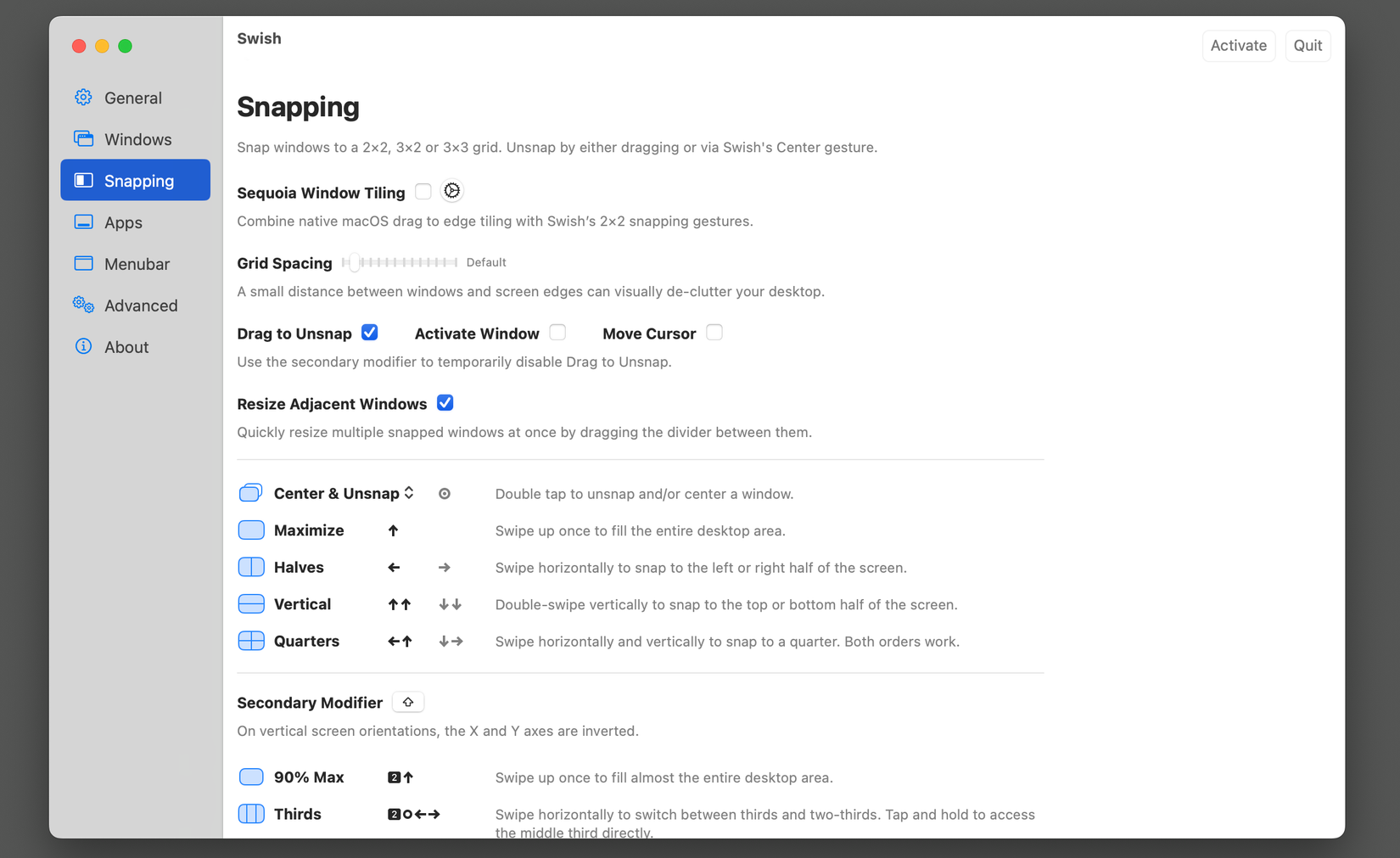Uncheck Resize Adjacent Windows
Viewport: 1400px width, 858px height.
click(x=445, y=402)
